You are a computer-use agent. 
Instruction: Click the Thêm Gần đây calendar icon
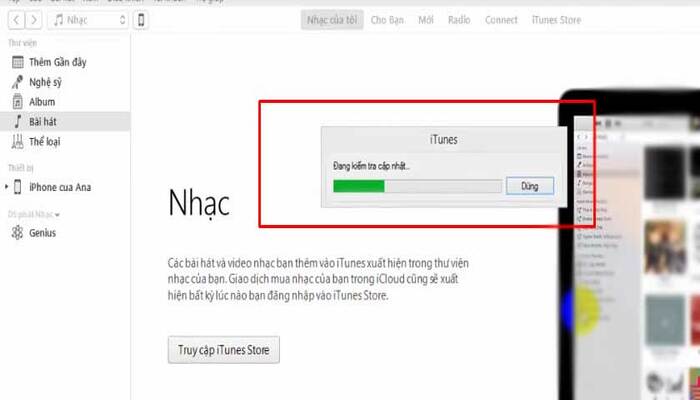point(17,62)
